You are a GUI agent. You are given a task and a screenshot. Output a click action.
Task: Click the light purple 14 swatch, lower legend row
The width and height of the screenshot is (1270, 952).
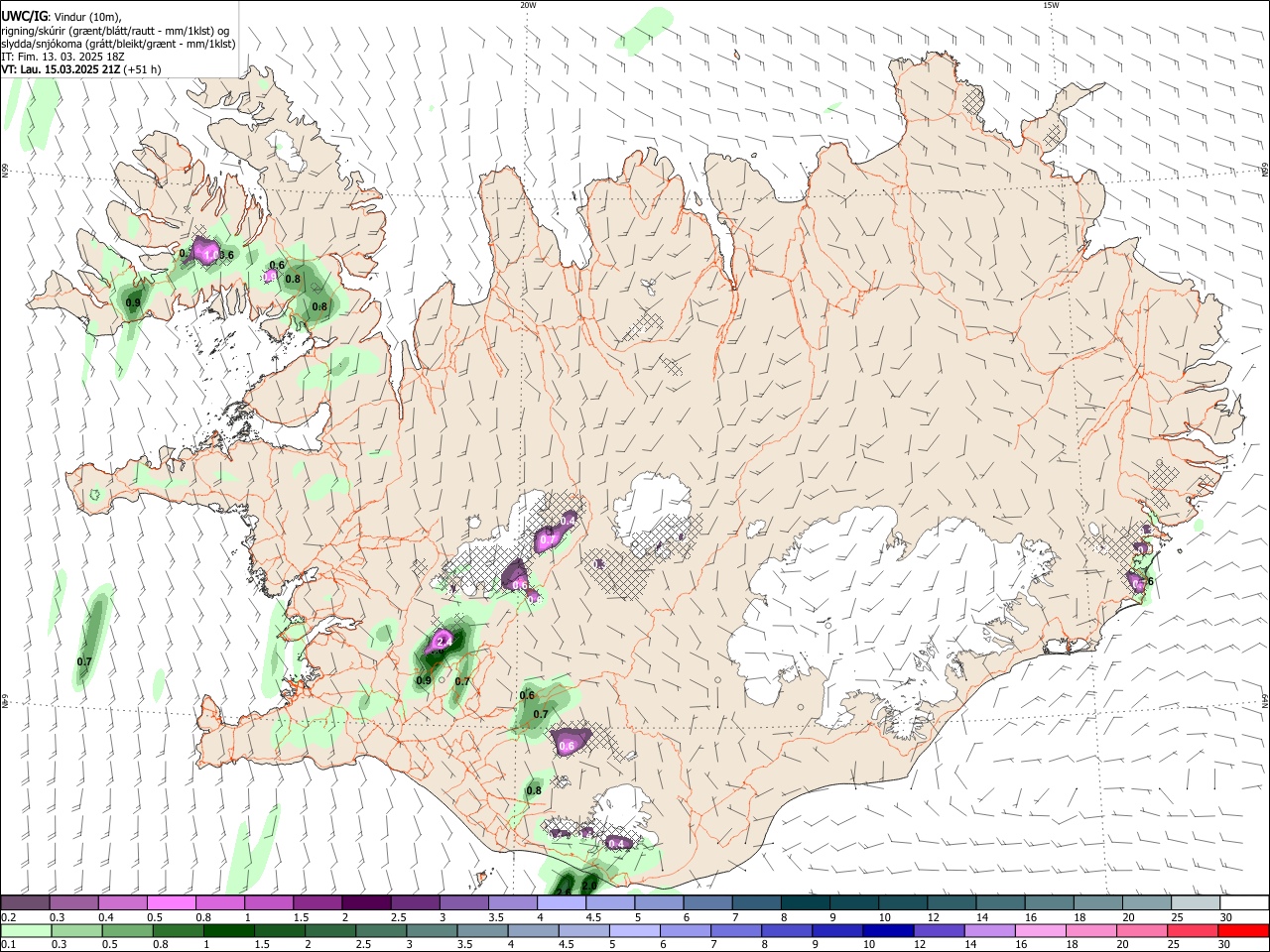pos(989,930)
